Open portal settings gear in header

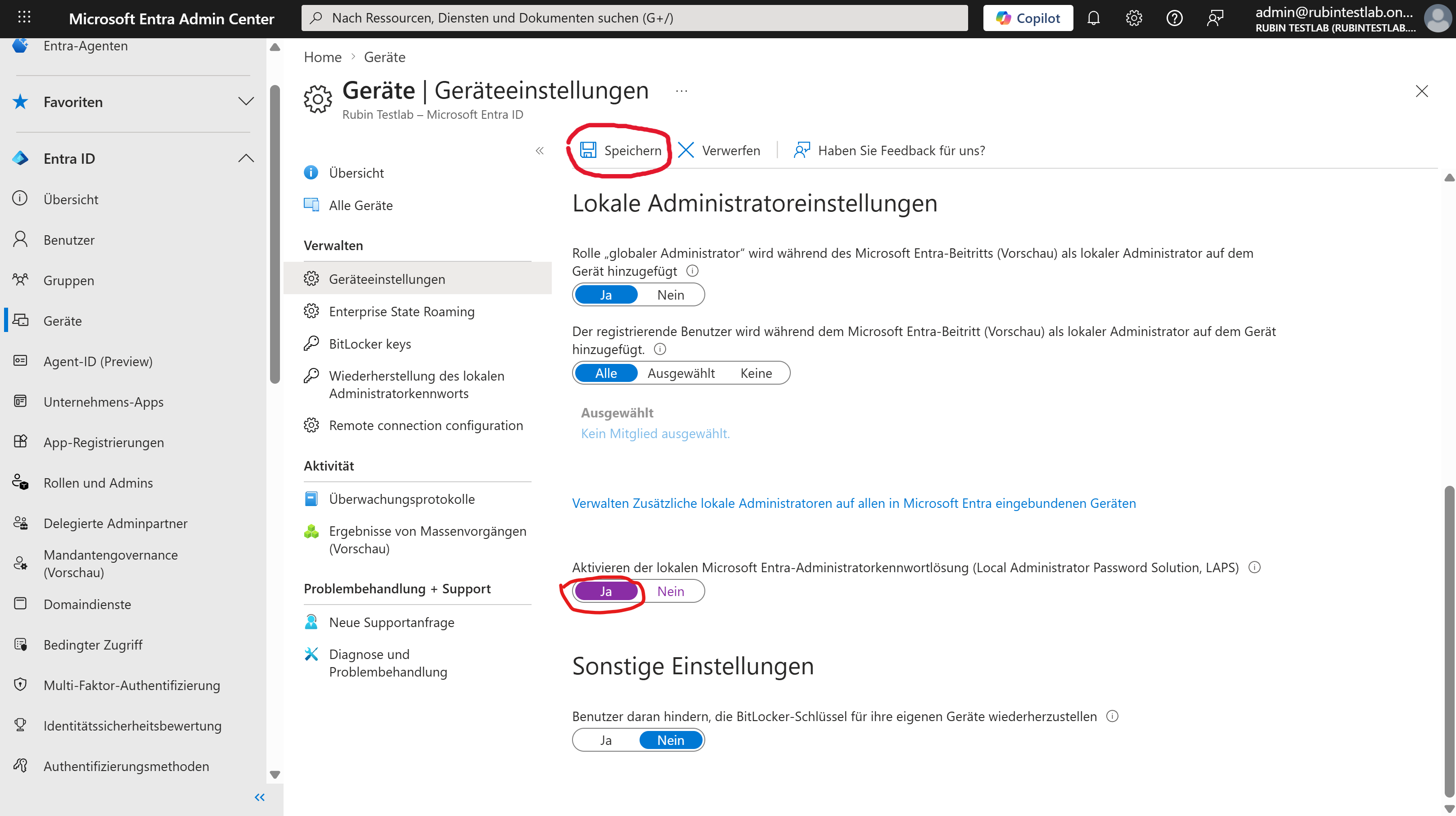pos(1134,18)
